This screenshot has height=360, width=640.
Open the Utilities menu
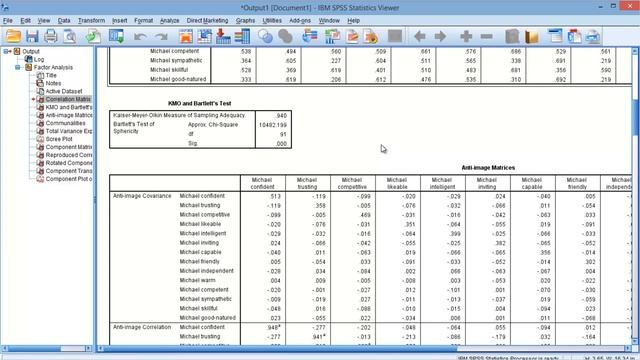click(272, 20)
